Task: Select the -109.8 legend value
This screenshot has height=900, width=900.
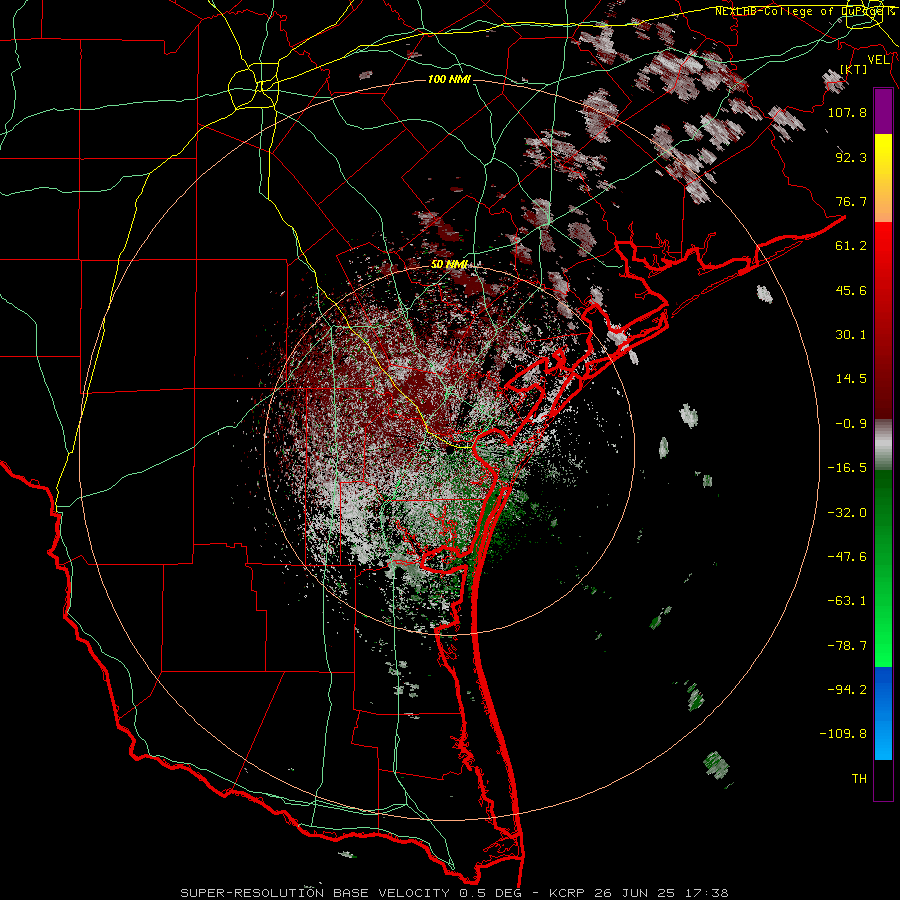Action: pos(843,734)
